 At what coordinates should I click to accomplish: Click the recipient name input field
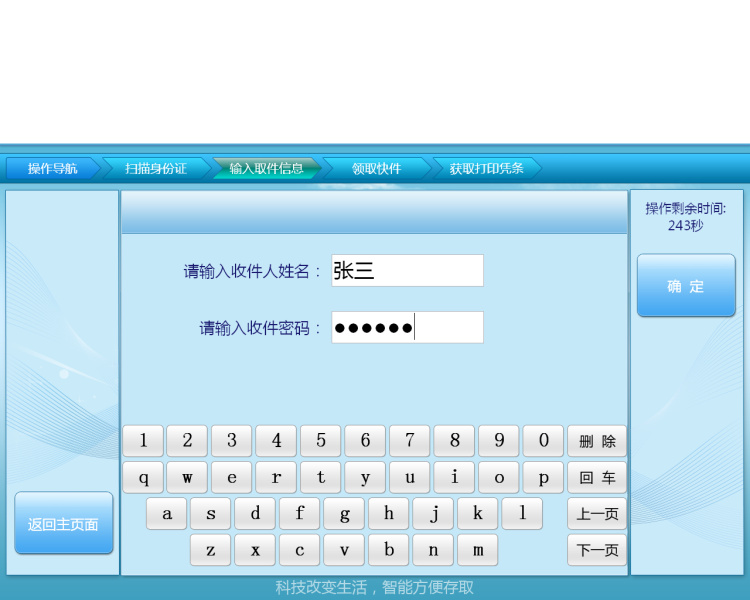click(408, 270)
